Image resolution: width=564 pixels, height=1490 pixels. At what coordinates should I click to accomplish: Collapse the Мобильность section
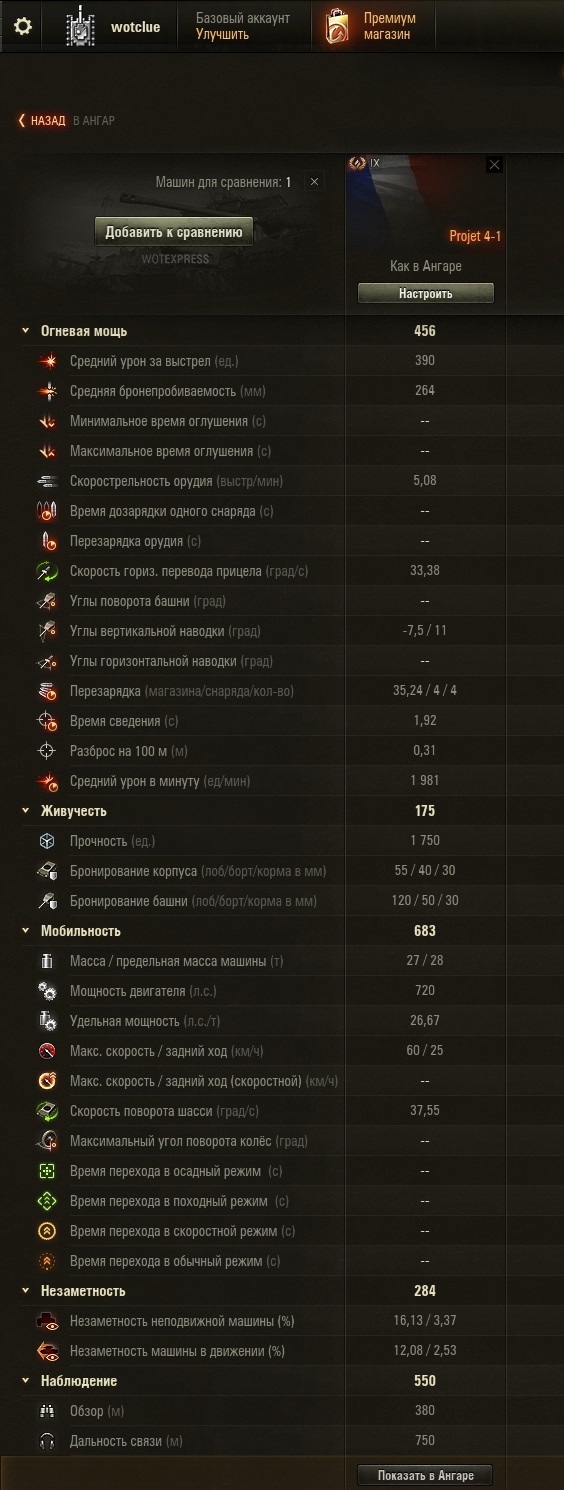click(x=25, y=931)
